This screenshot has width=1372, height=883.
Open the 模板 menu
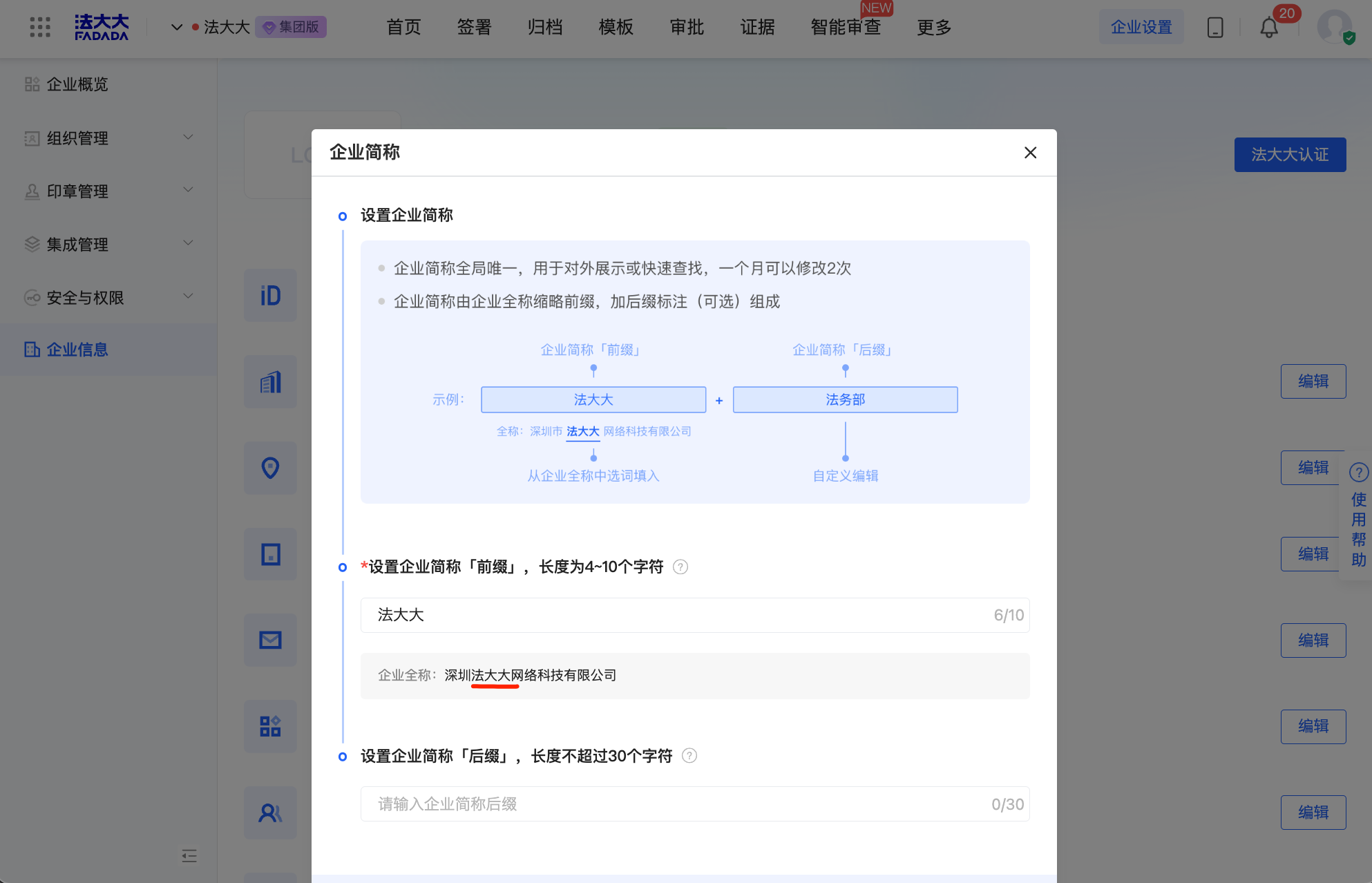click(x=616, y=27)
